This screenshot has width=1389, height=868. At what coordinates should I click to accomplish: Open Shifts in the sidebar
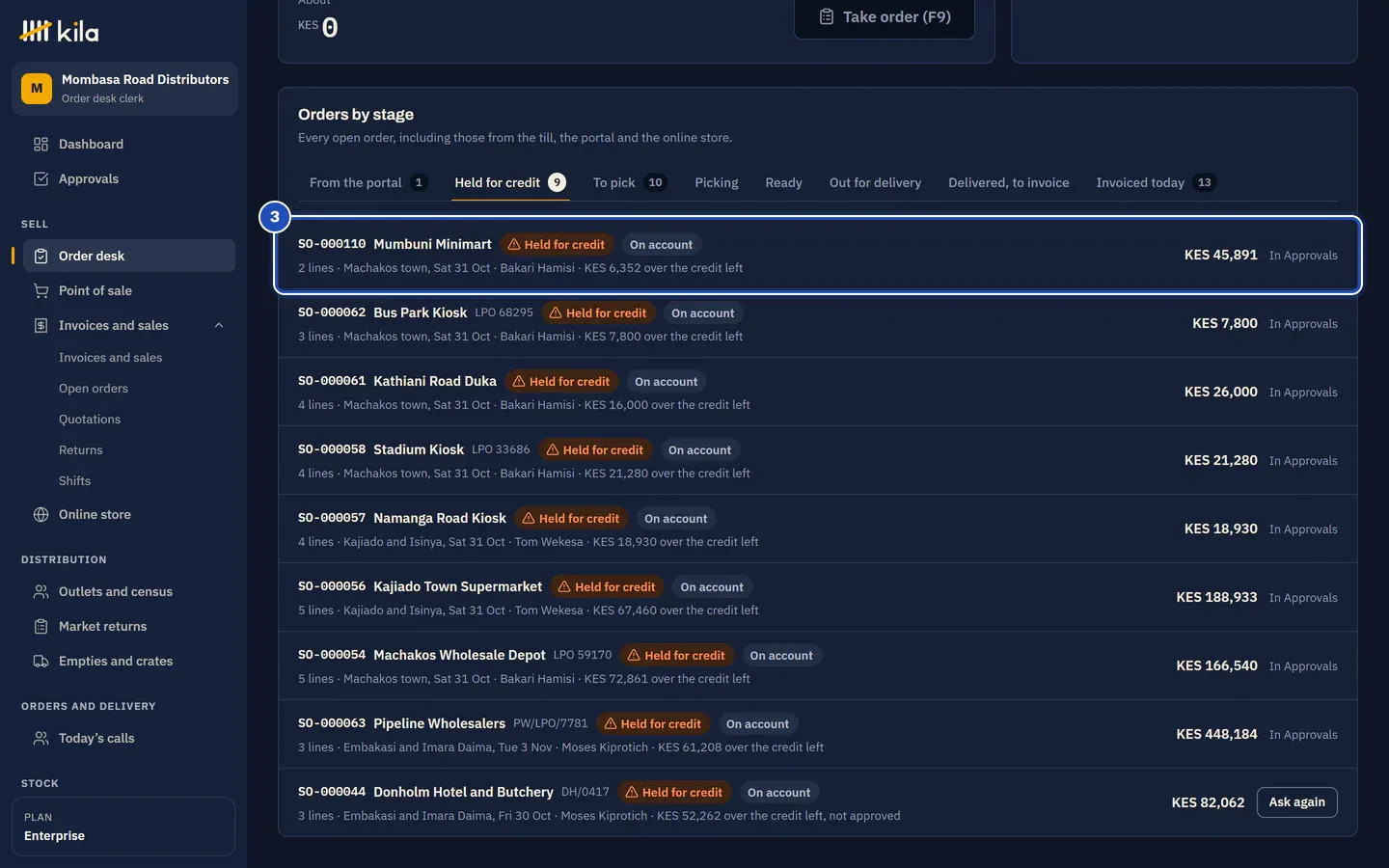pos(74,481)
